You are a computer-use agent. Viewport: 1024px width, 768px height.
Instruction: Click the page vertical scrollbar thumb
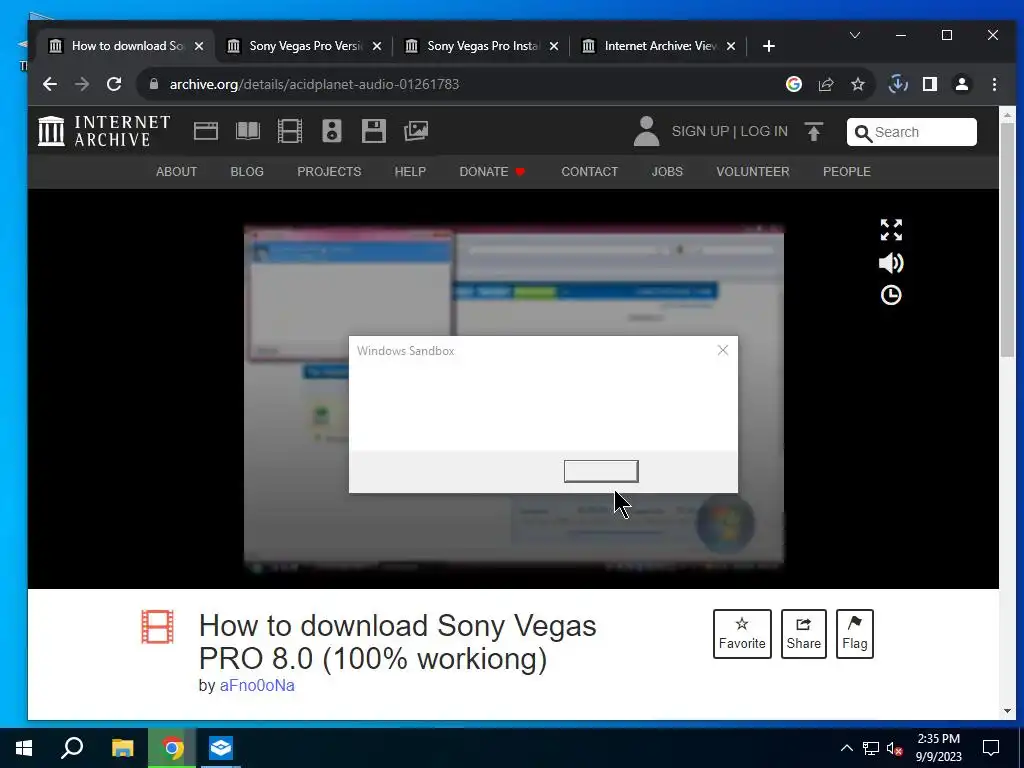coord(1007,239)
